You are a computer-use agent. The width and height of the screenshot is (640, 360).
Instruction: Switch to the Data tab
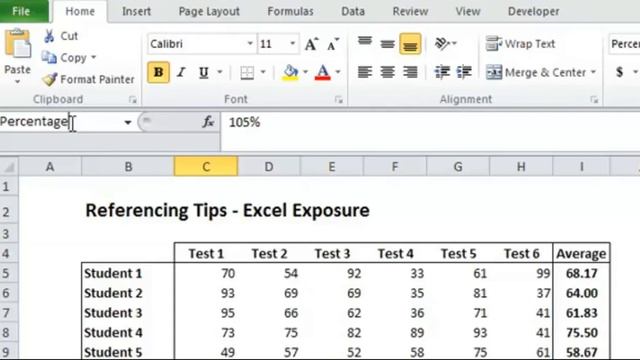tap(353, 11)
